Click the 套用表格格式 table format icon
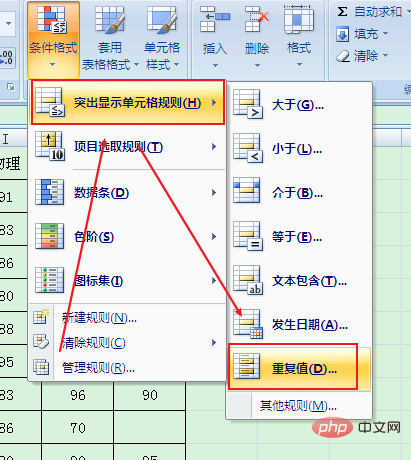 110,20
